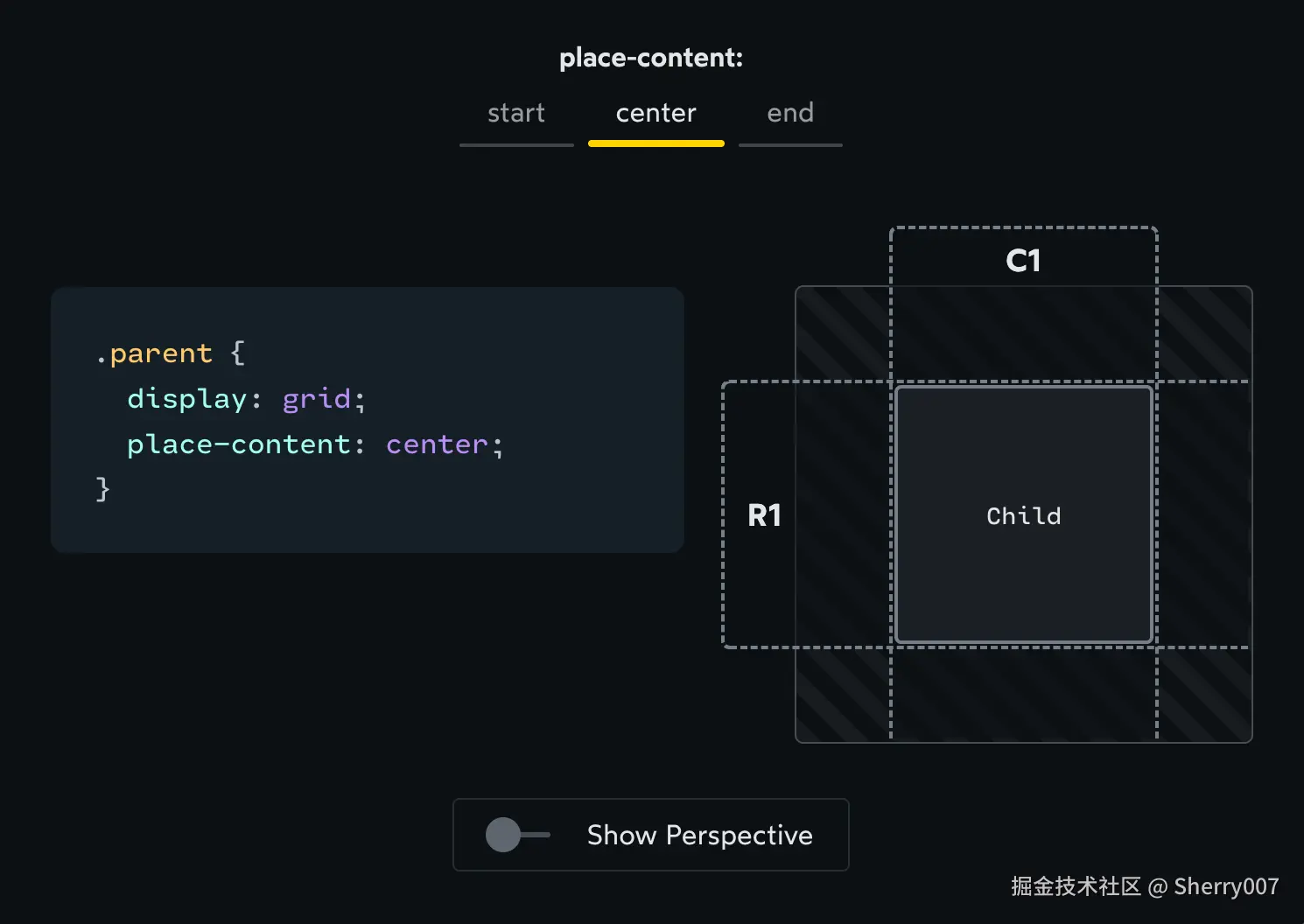Click the "display" property in code
This screenshot has height=924, width=1304.
pyautogui.click(x=187, y=399)
